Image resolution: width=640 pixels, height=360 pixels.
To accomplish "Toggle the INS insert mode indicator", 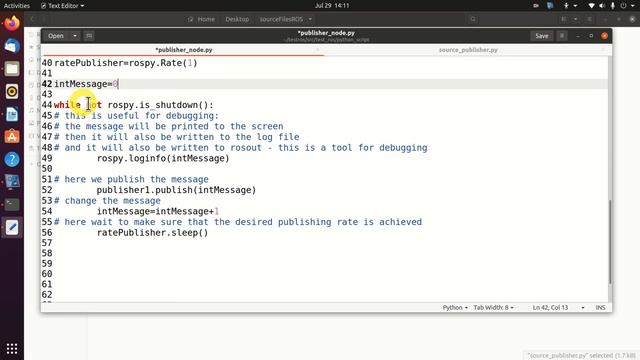I will click(600, 307).
